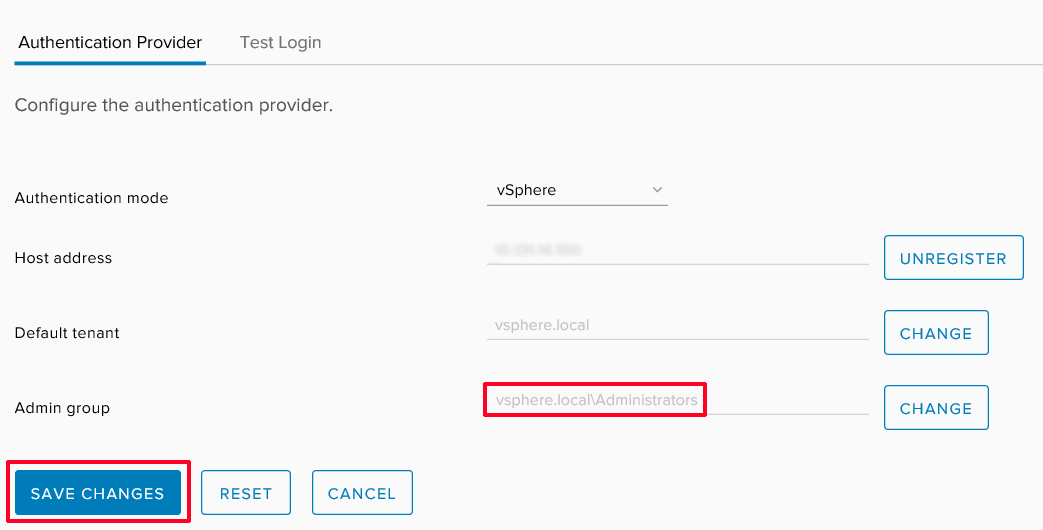Screen dimensions: 1043x530
Task: Save changes with the SAVE CHANGES button
Action: coord(98,493)
